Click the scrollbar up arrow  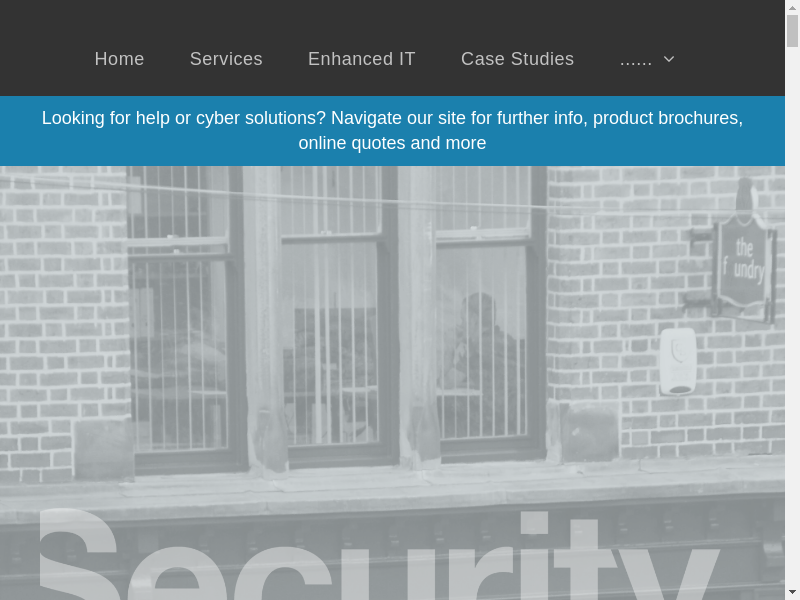point(792,7)
